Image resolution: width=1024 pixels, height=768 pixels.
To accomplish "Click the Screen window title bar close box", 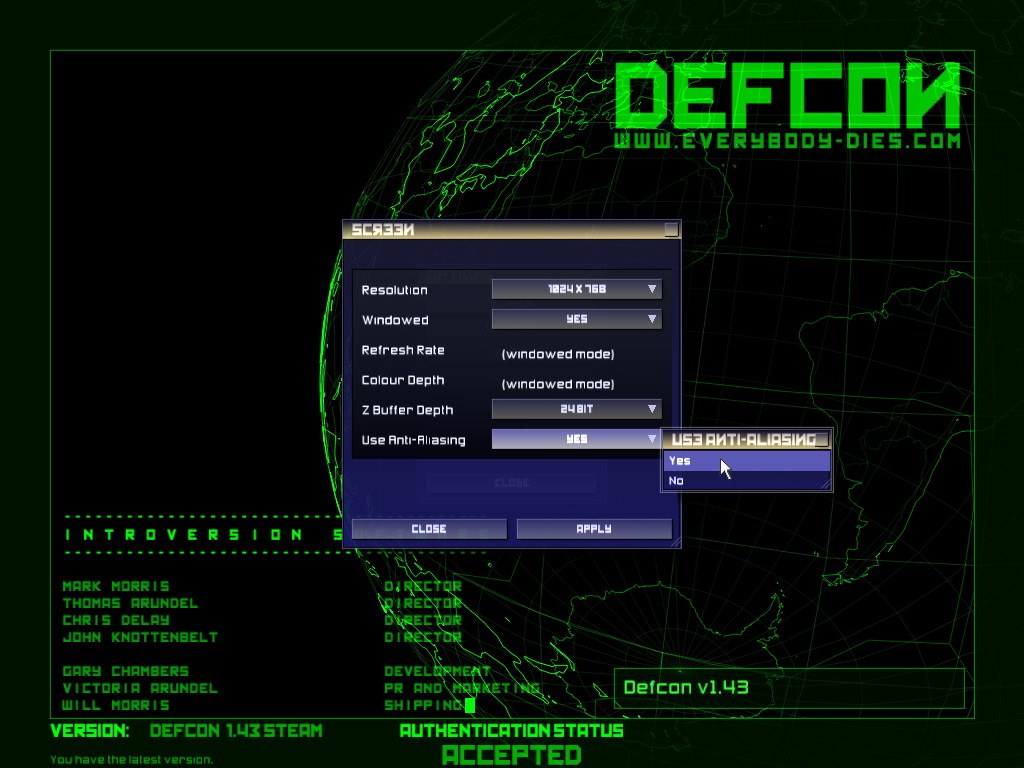I will pyautogui.click(x=671, y=229).
